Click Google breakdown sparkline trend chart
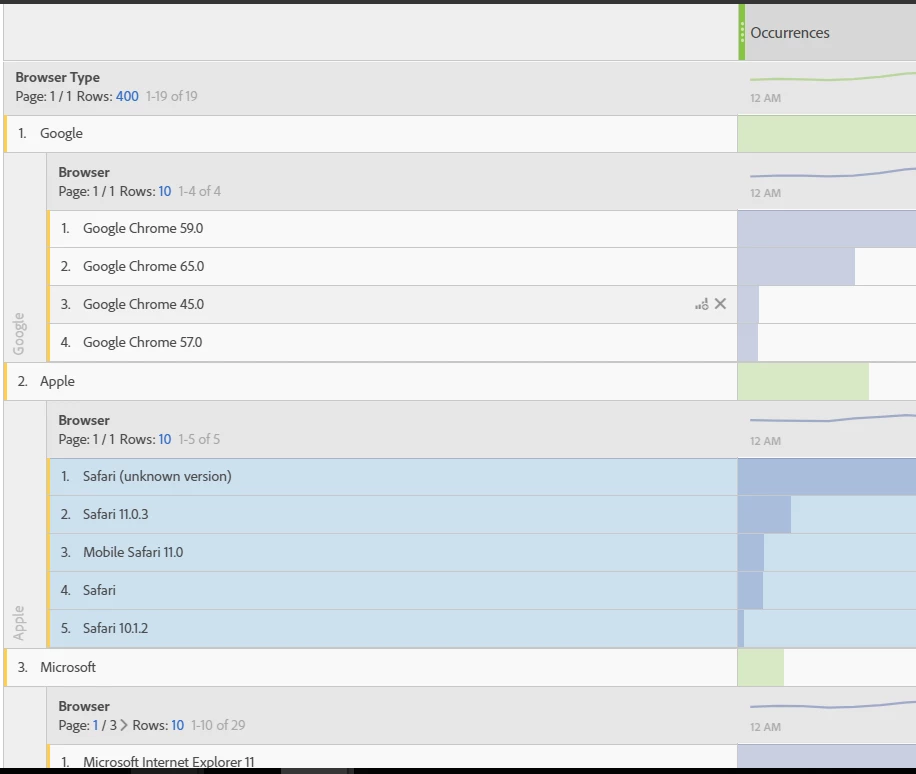Viewport: 916px width, 774px height. pos(832,173)
